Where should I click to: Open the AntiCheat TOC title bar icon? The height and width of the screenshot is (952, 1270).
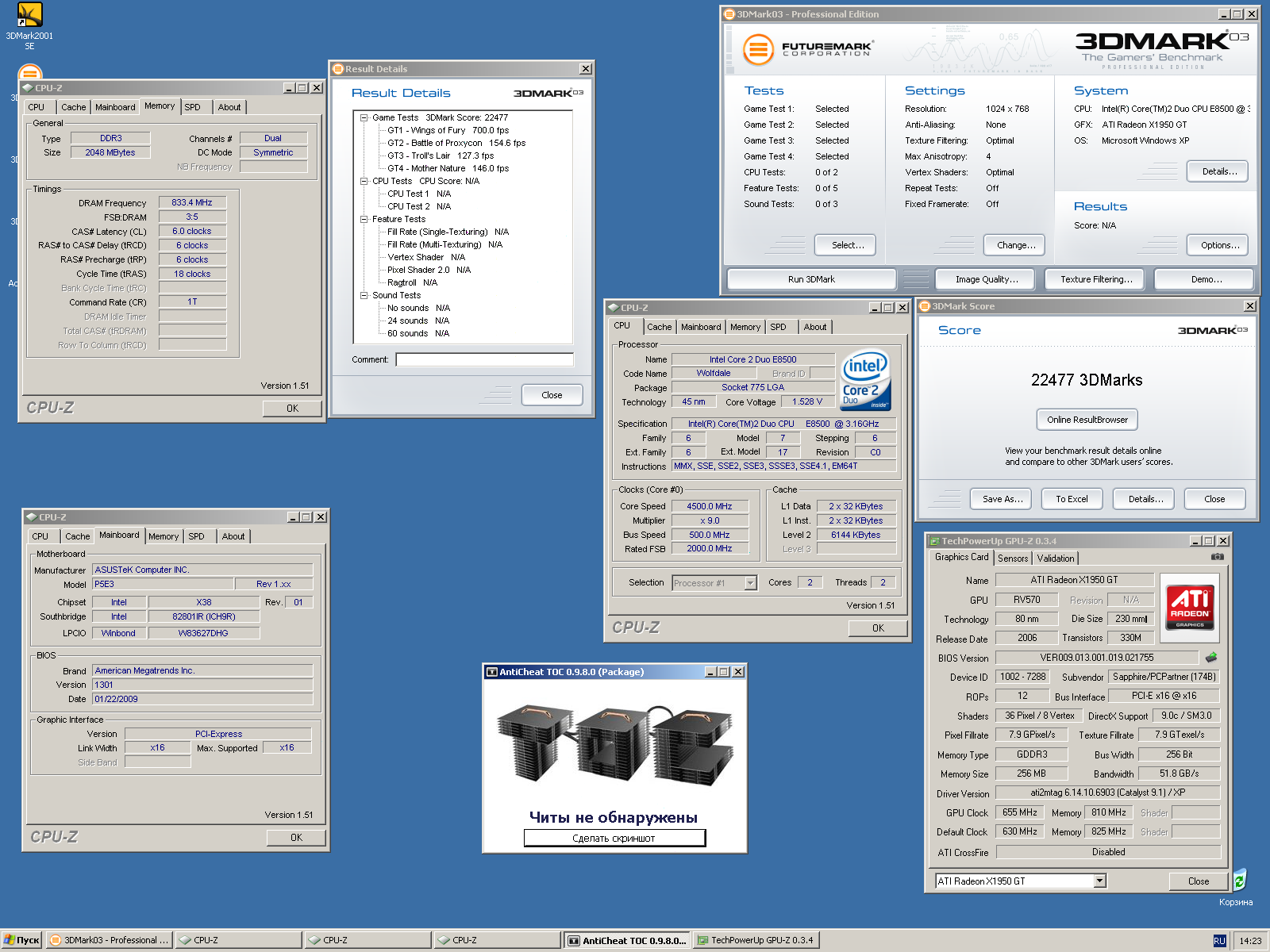[492, 672]
